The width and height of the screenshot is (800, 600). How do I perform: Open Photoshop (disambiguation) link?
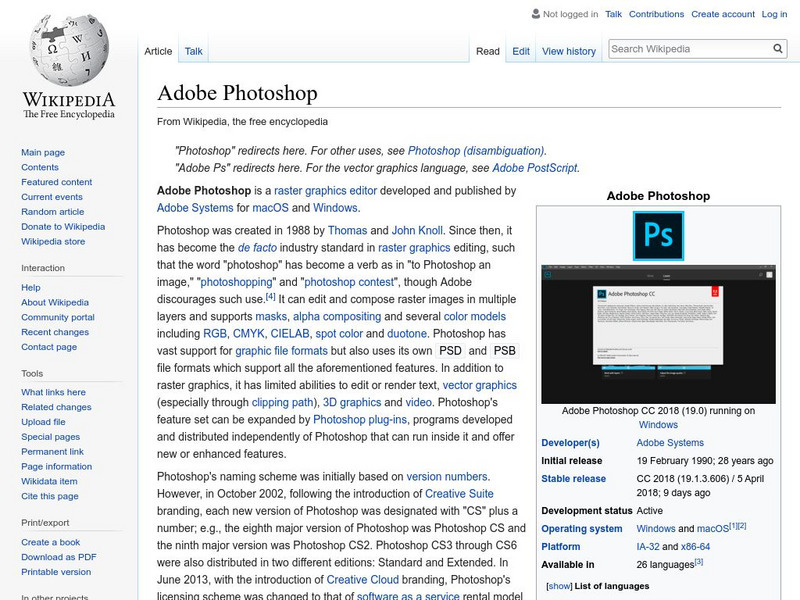pyautogui.click(x=477, y=151)
